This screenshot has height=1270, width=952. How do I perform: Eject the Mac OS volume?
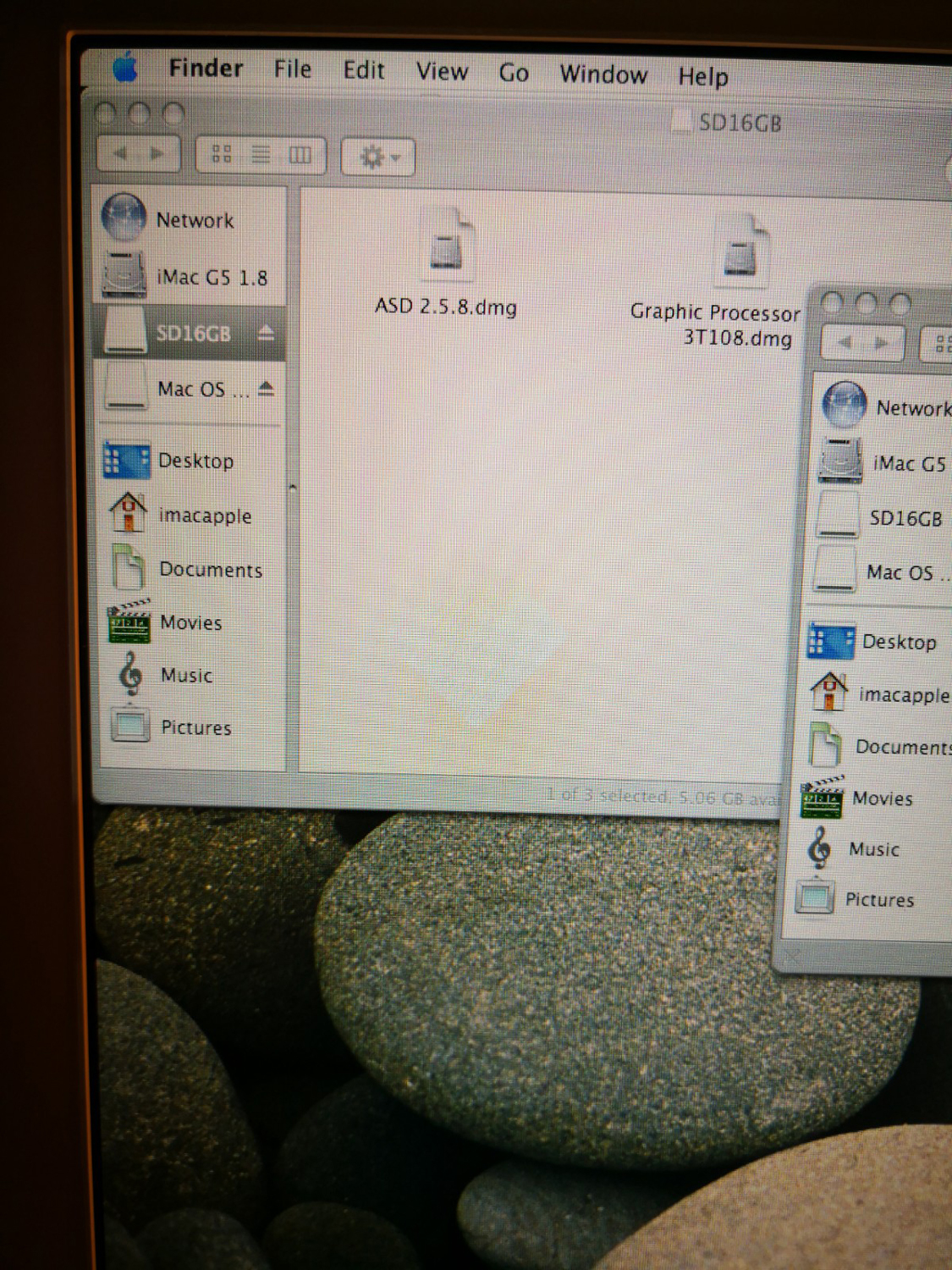pos(266,389)
